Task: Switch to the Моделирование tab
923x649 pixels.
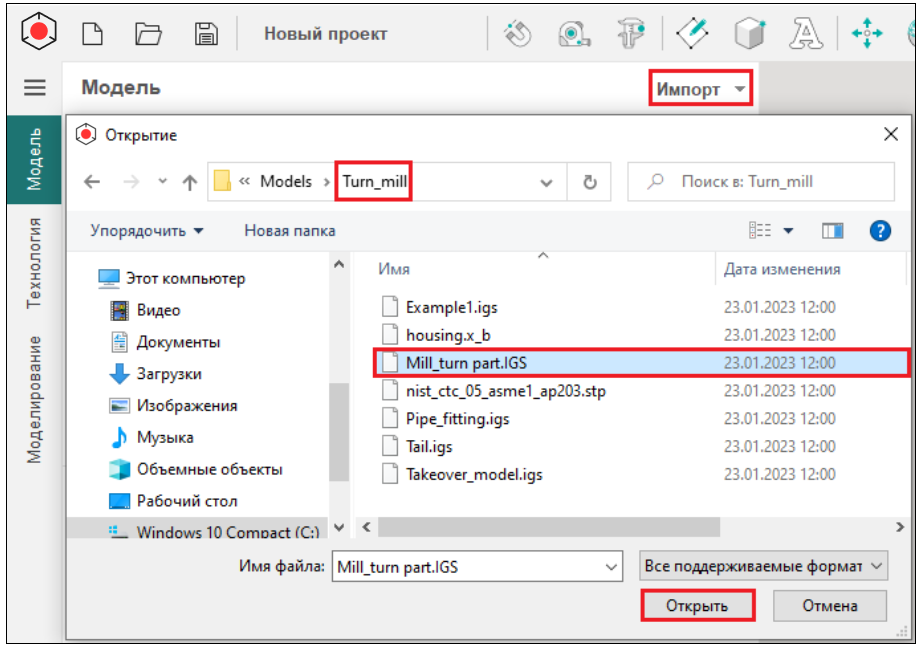Action: tap(35, 398)
